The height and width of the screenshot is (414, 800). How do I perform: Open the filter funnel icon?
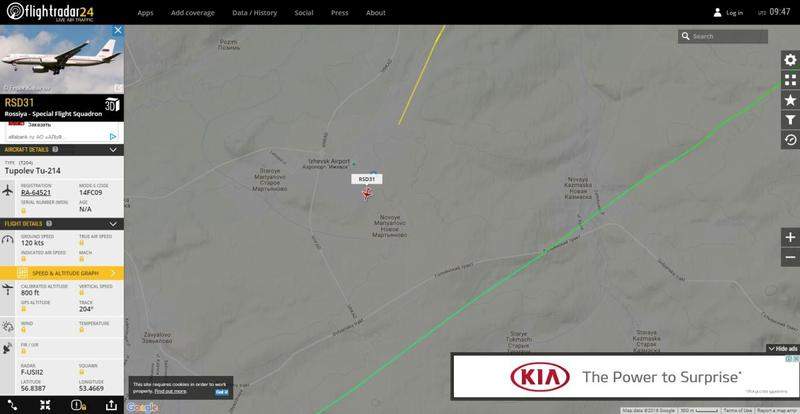click(x=790, y=120)
